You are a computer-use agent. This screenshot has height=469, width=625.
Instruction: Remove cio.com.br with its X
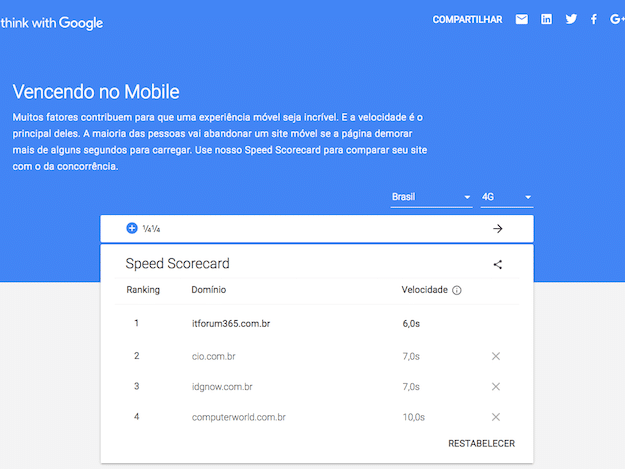496,356
